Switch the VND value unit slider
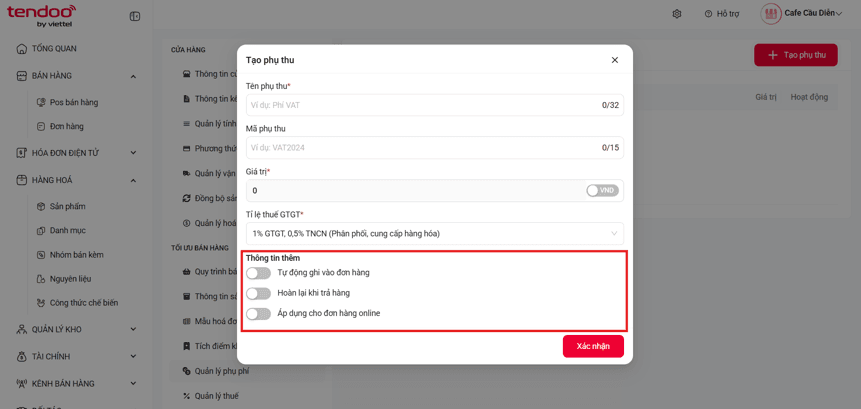This screenshot has width=861, height=409. coord(602,191)
